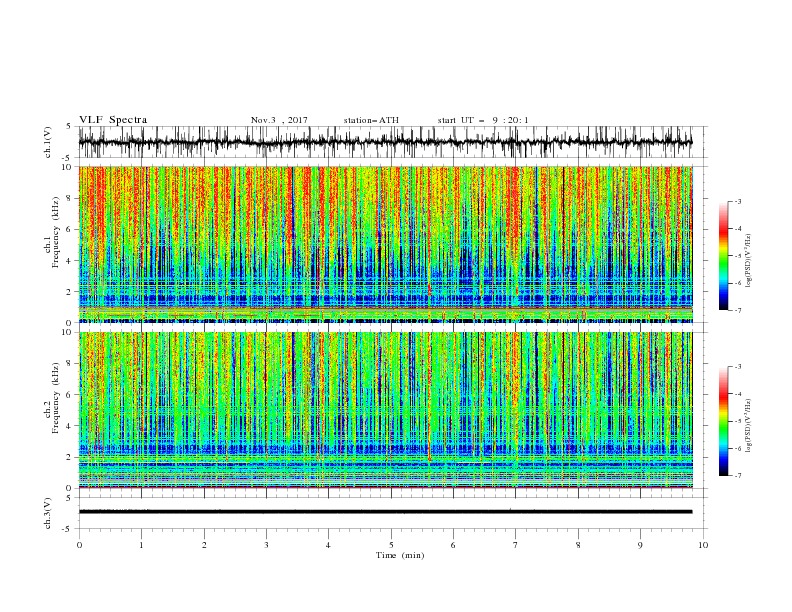Click time axis tick label "5"
This screenshot has height=612, width=792.
point(391,545)
